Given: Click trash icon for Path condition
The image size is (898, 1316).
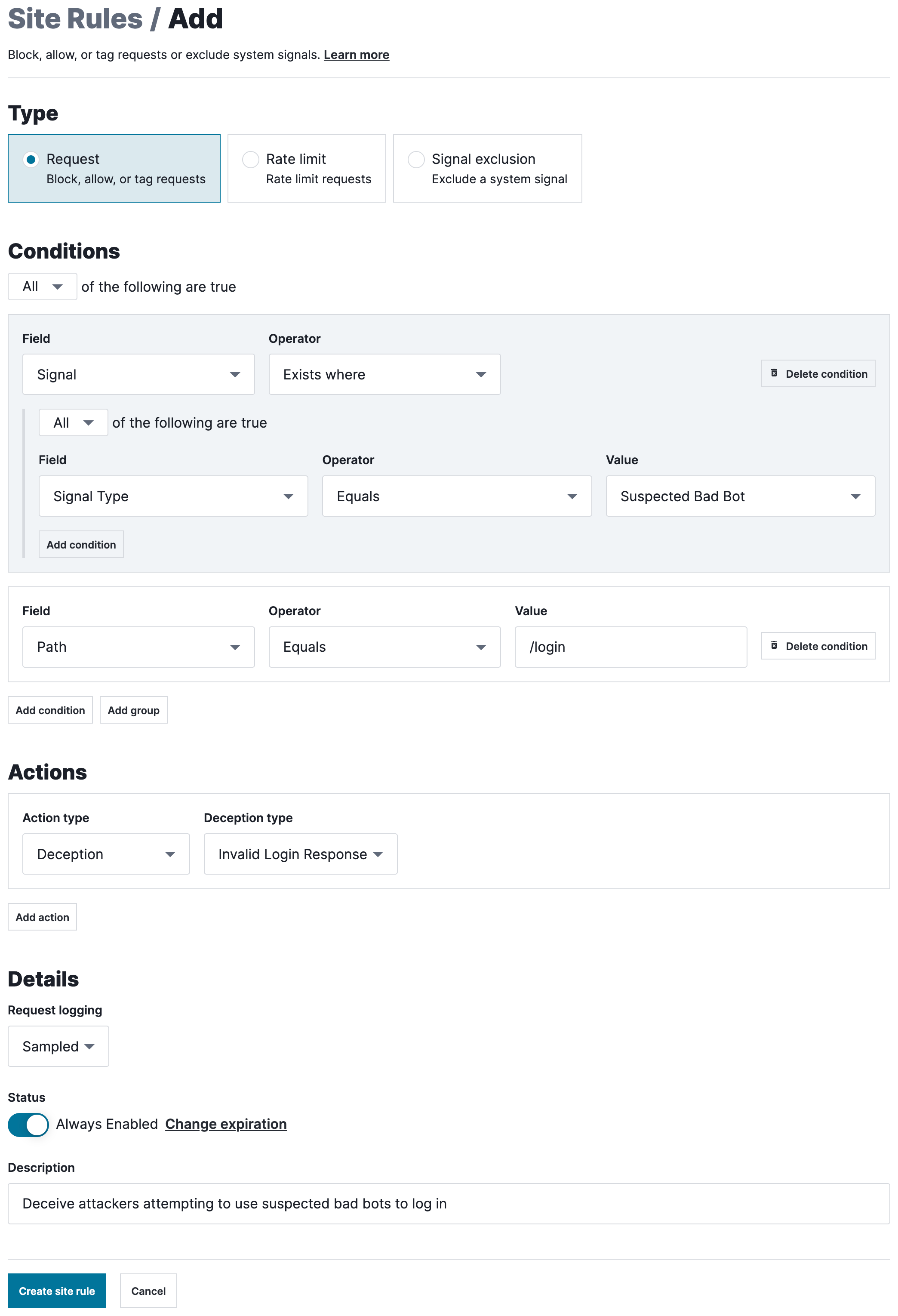Looking at the screenshot, I should pyautogui.click(x=773, y=646).
